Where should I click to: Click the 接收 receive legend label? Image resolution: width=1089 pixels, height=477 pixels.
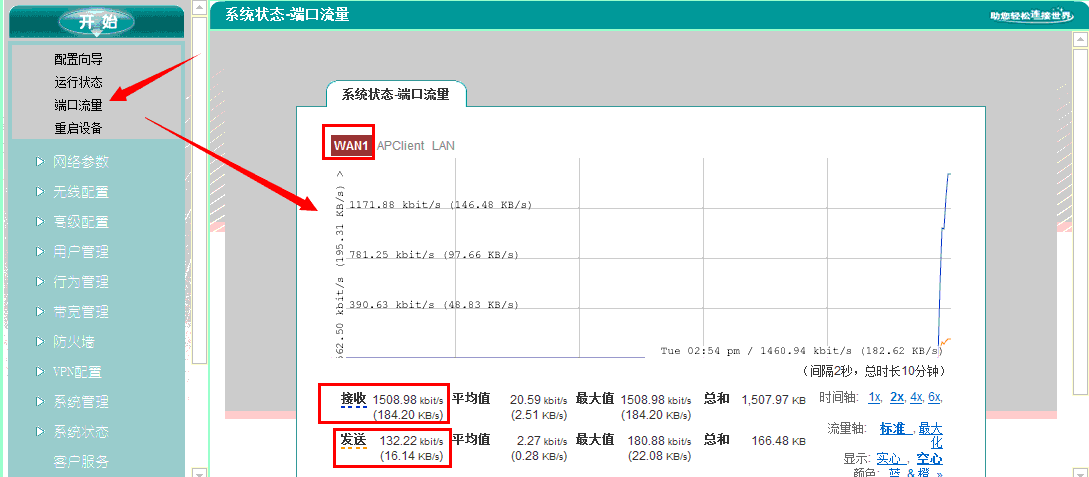click(x=353, y=399)
